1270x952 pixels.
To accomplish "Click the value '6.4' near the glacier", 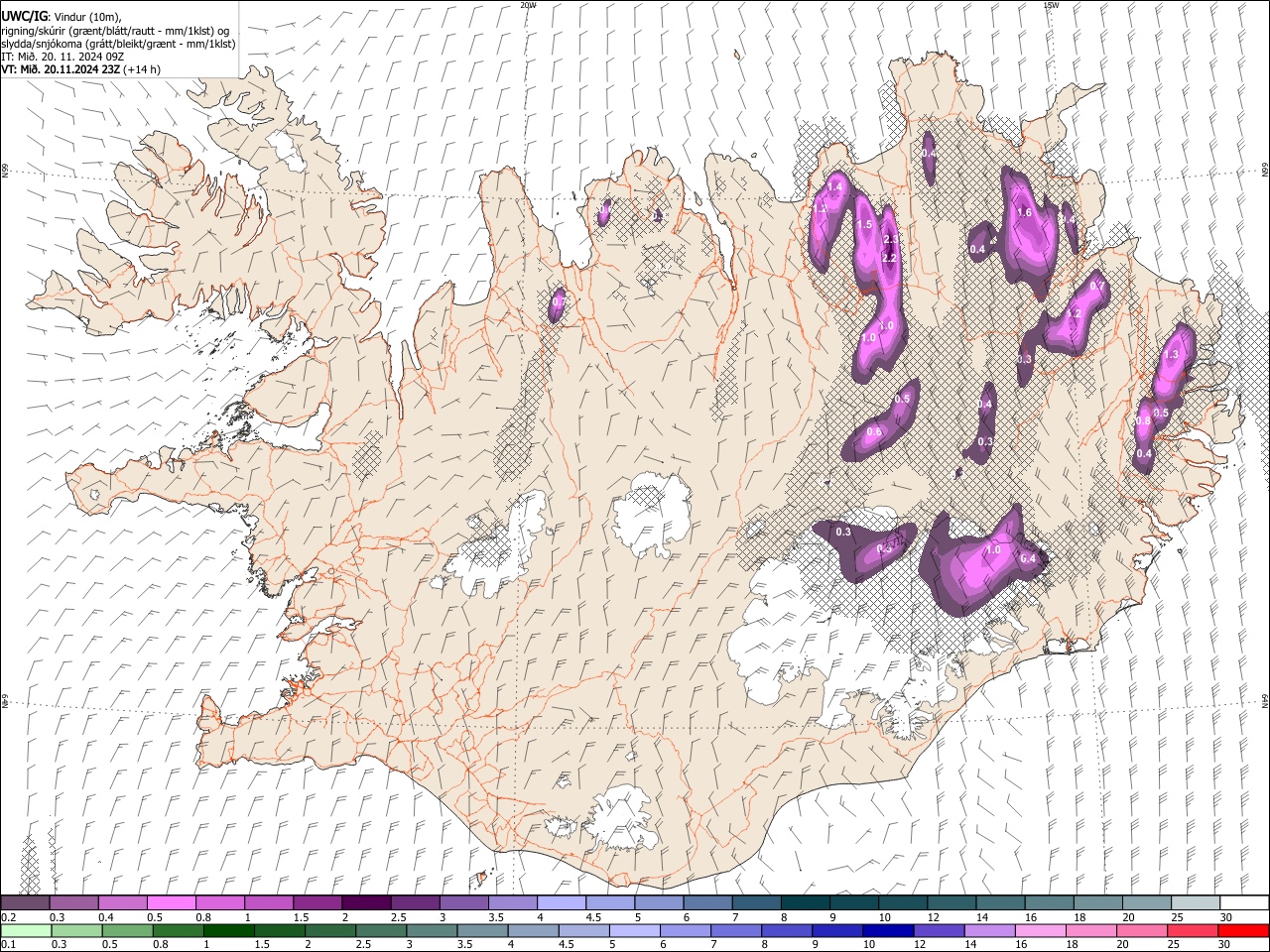I will point(1028,558).
